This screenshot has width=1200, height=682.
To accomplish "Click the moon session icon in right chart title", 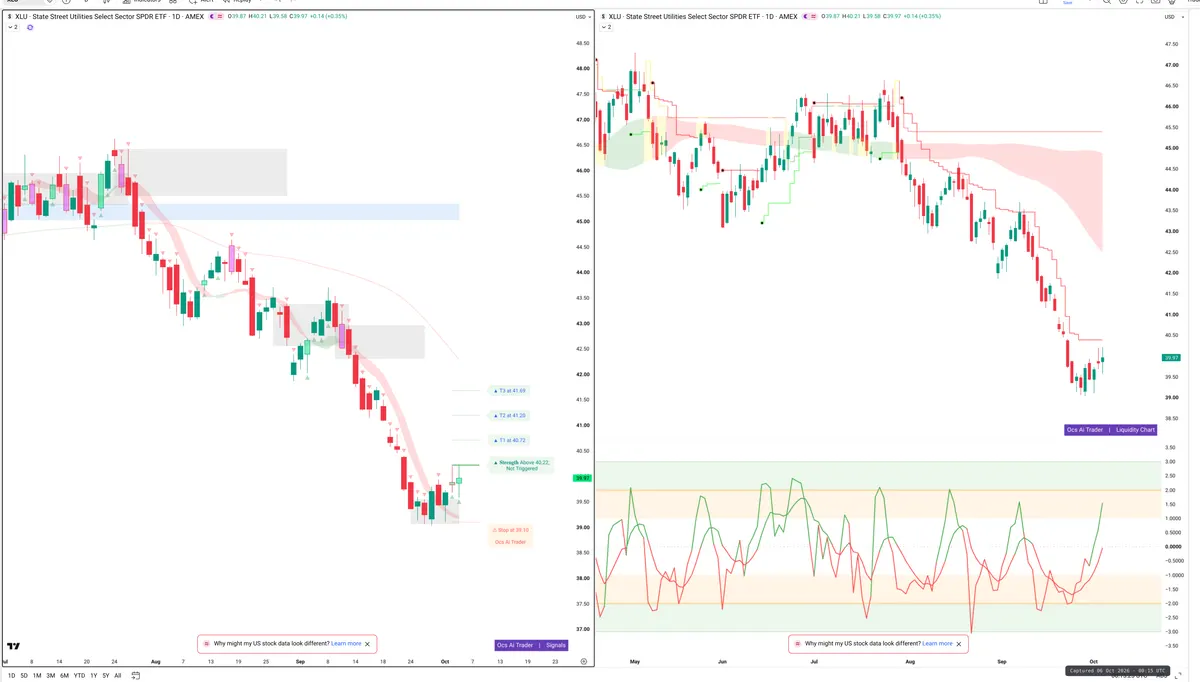I will tap(804, 17).
